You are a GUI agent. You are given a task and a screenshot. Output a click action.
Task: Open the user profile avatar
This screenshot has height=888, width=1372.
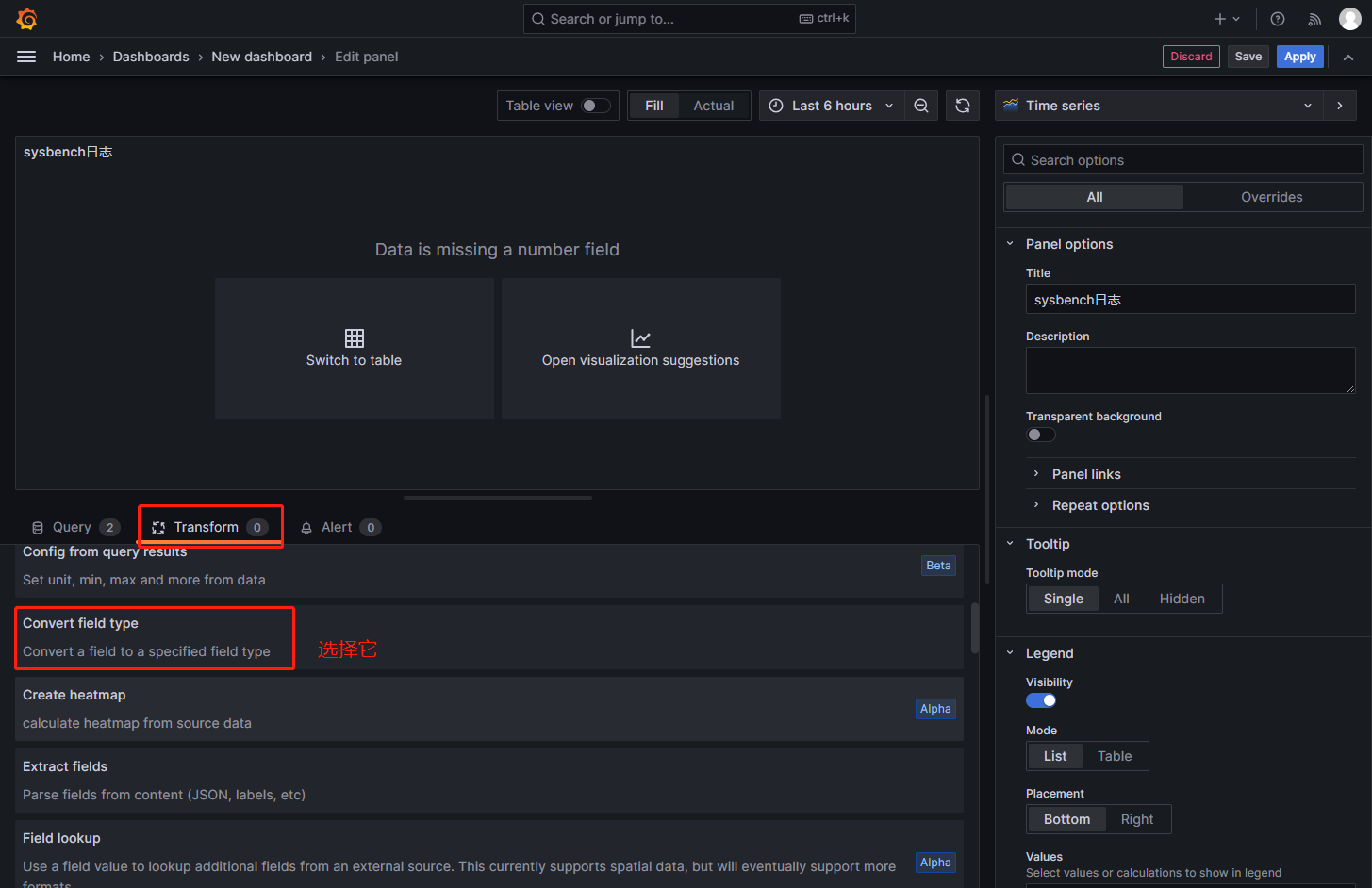1350,19
